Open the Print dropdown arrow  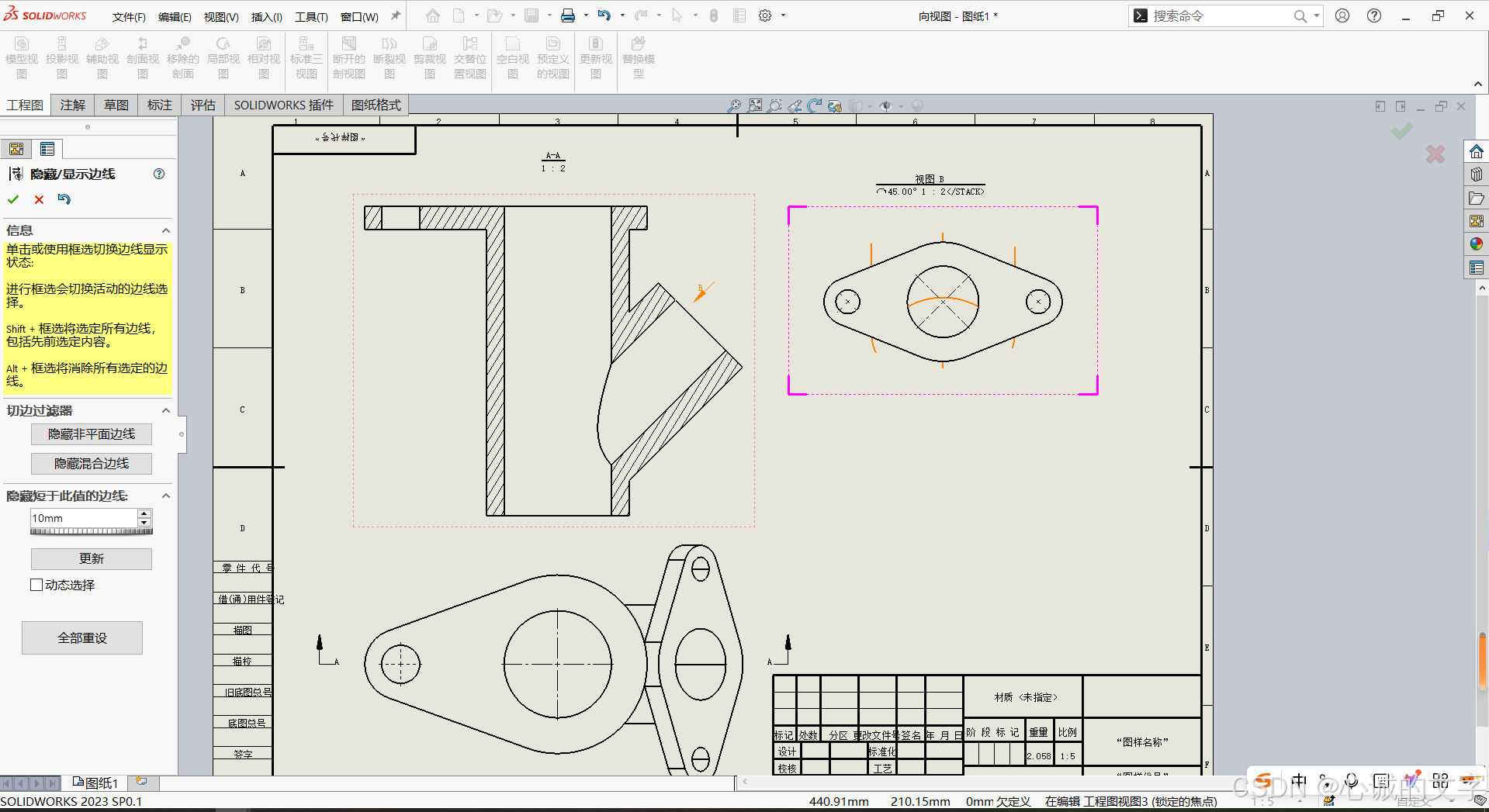tap(586, 16)
